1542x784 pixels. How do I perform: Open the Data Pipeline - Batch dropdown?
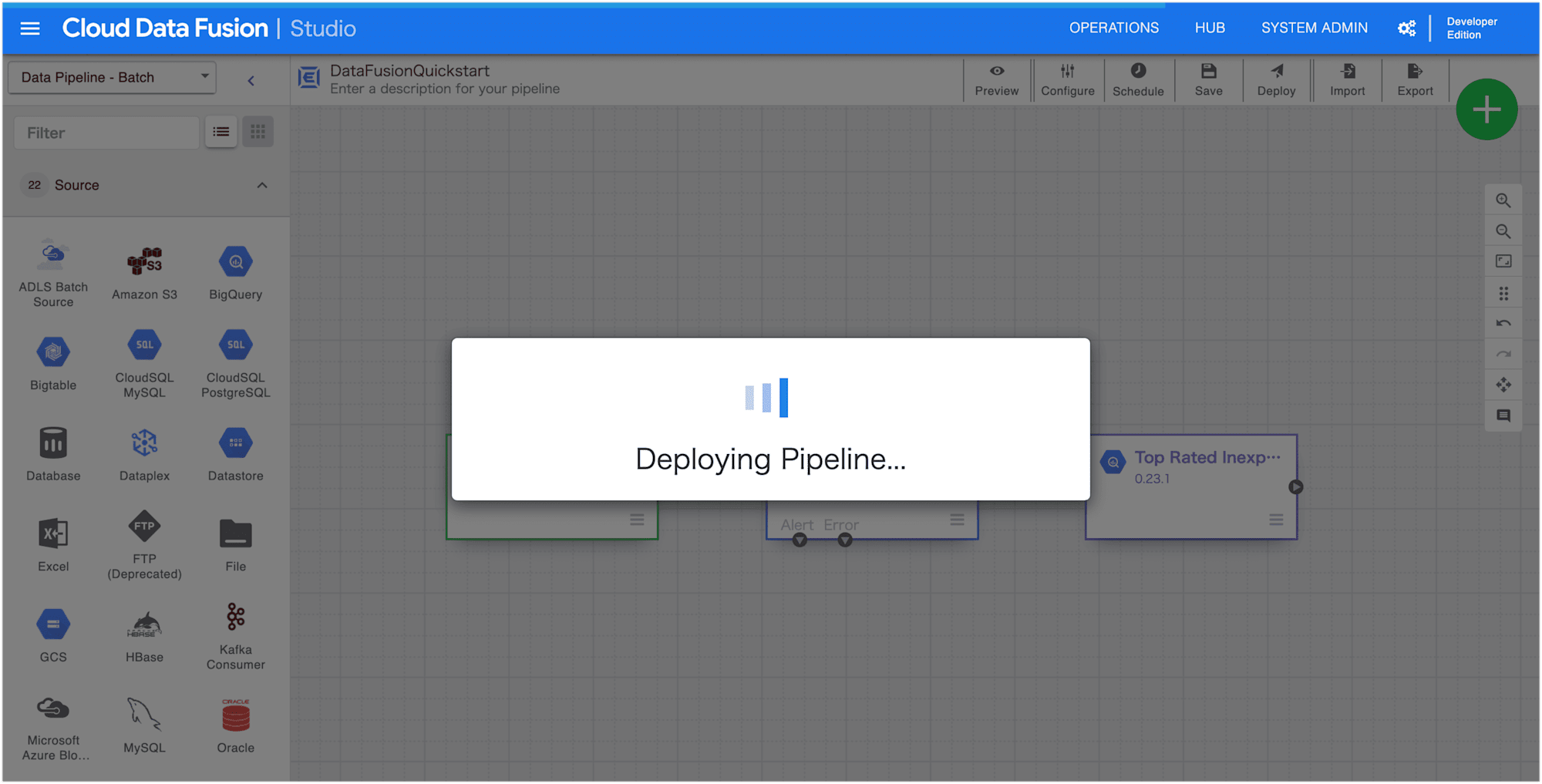pyautogui.click(x=112, y=77)
